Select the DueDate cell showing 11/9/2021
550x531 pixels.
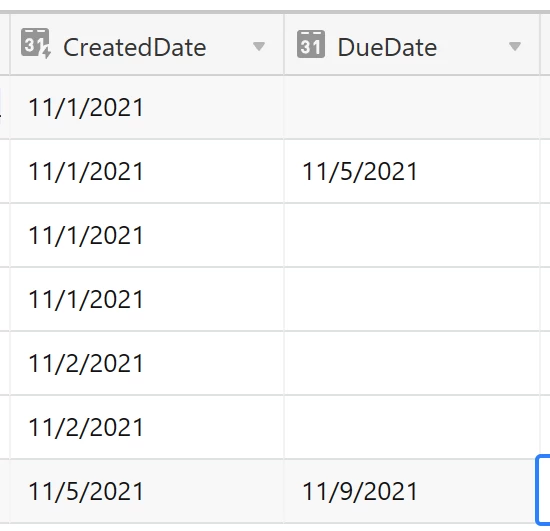(x=412, y=491)
